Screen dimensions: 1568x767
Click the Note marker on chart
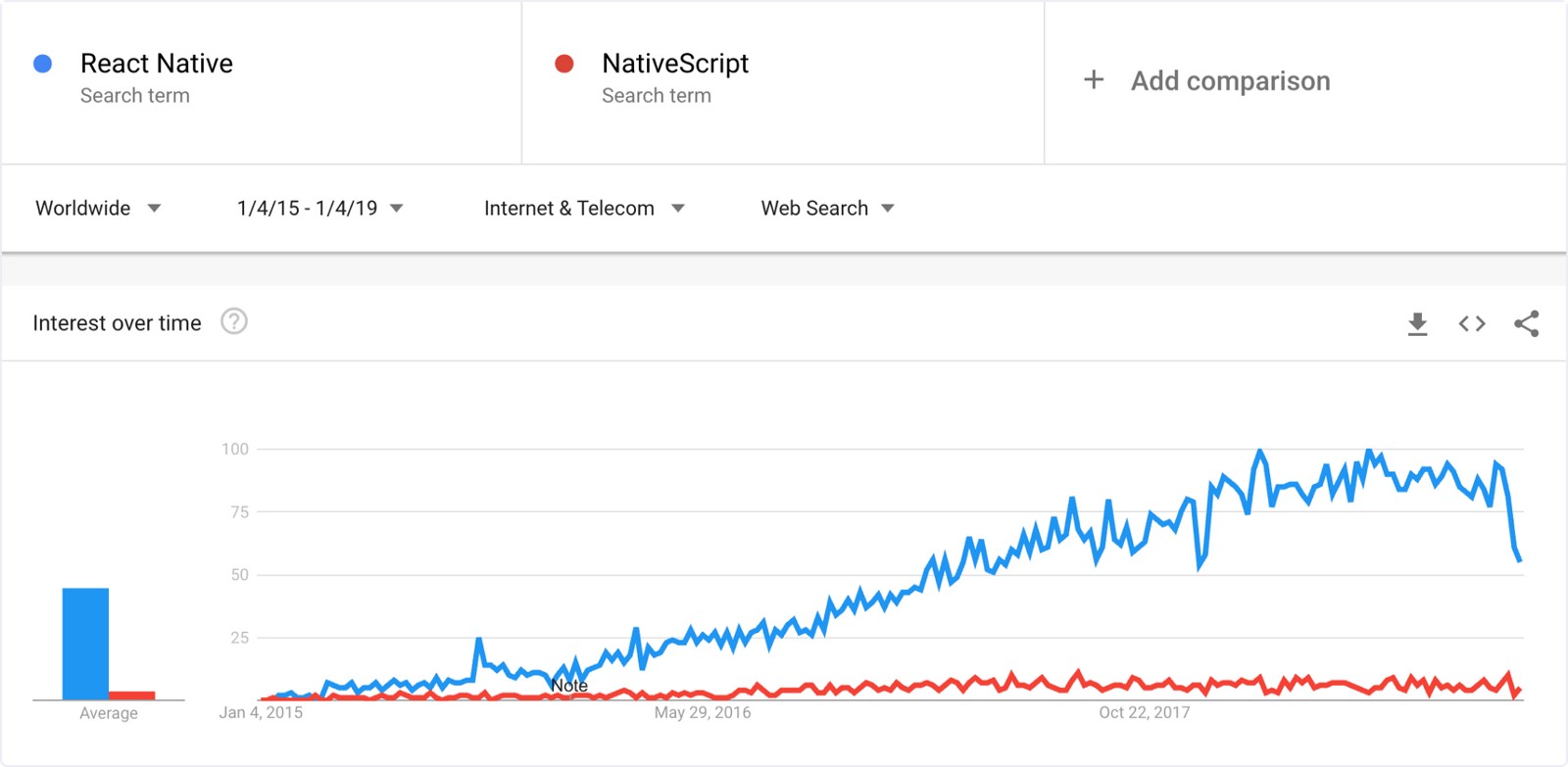[x=569, y=686]
